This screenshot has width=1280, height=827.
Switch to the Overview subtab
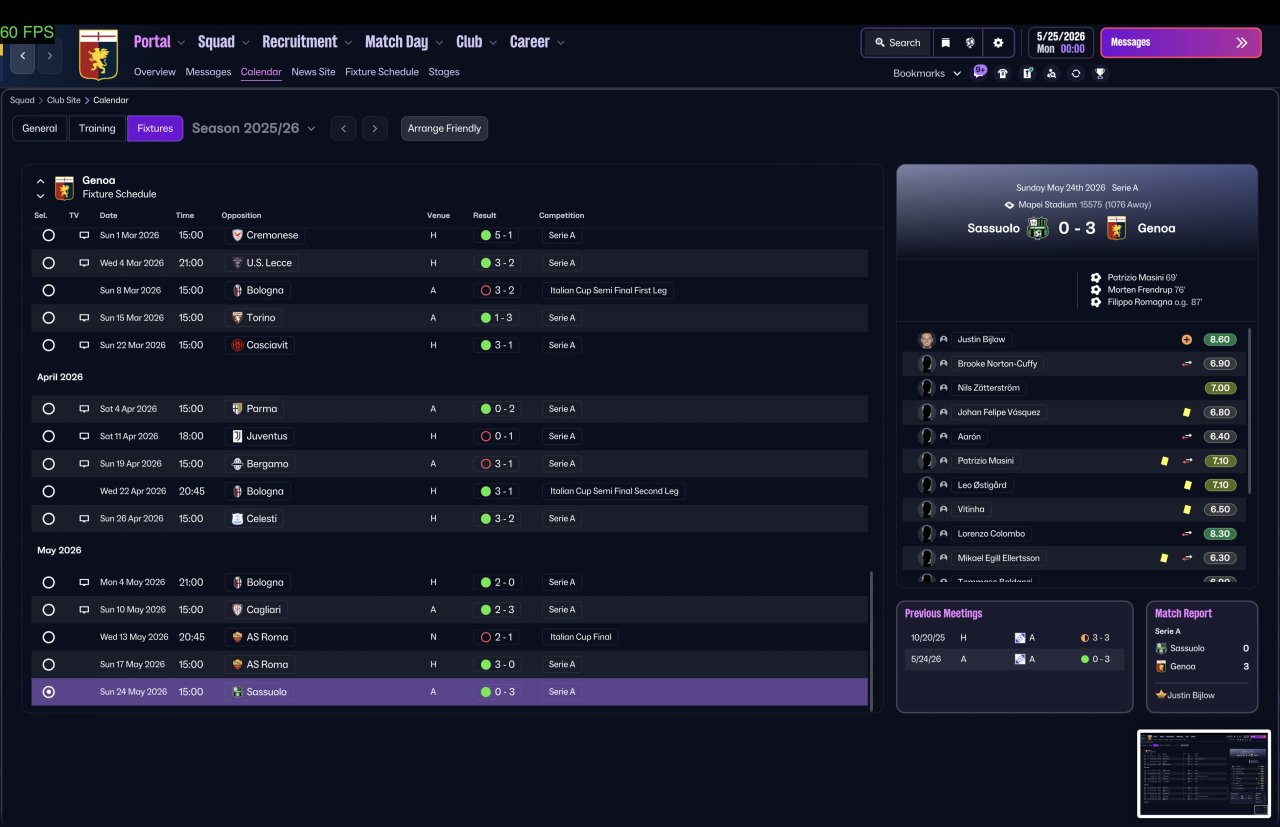coord(155,72)
